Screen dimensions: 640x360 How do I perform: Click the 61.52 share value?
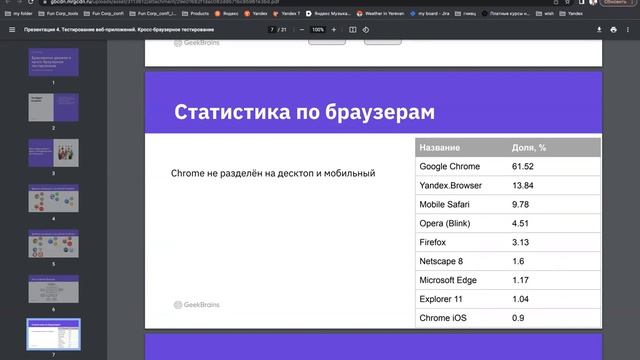point(523,167)
